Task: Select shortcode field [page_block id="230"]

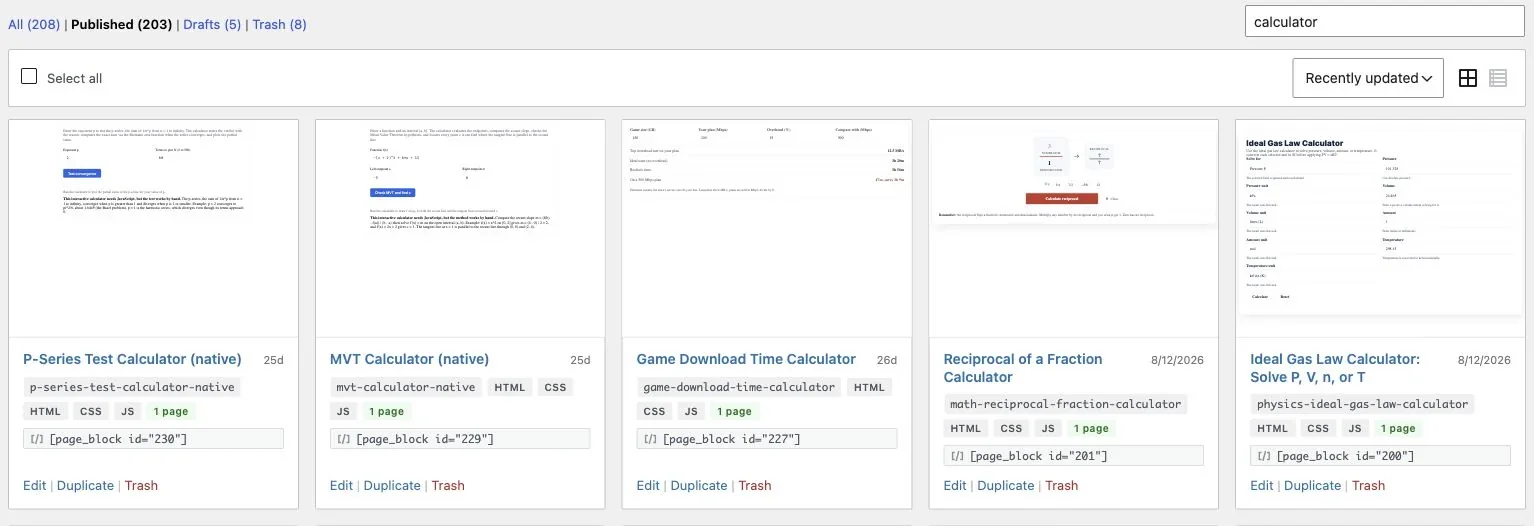Action: click(153, 439)
